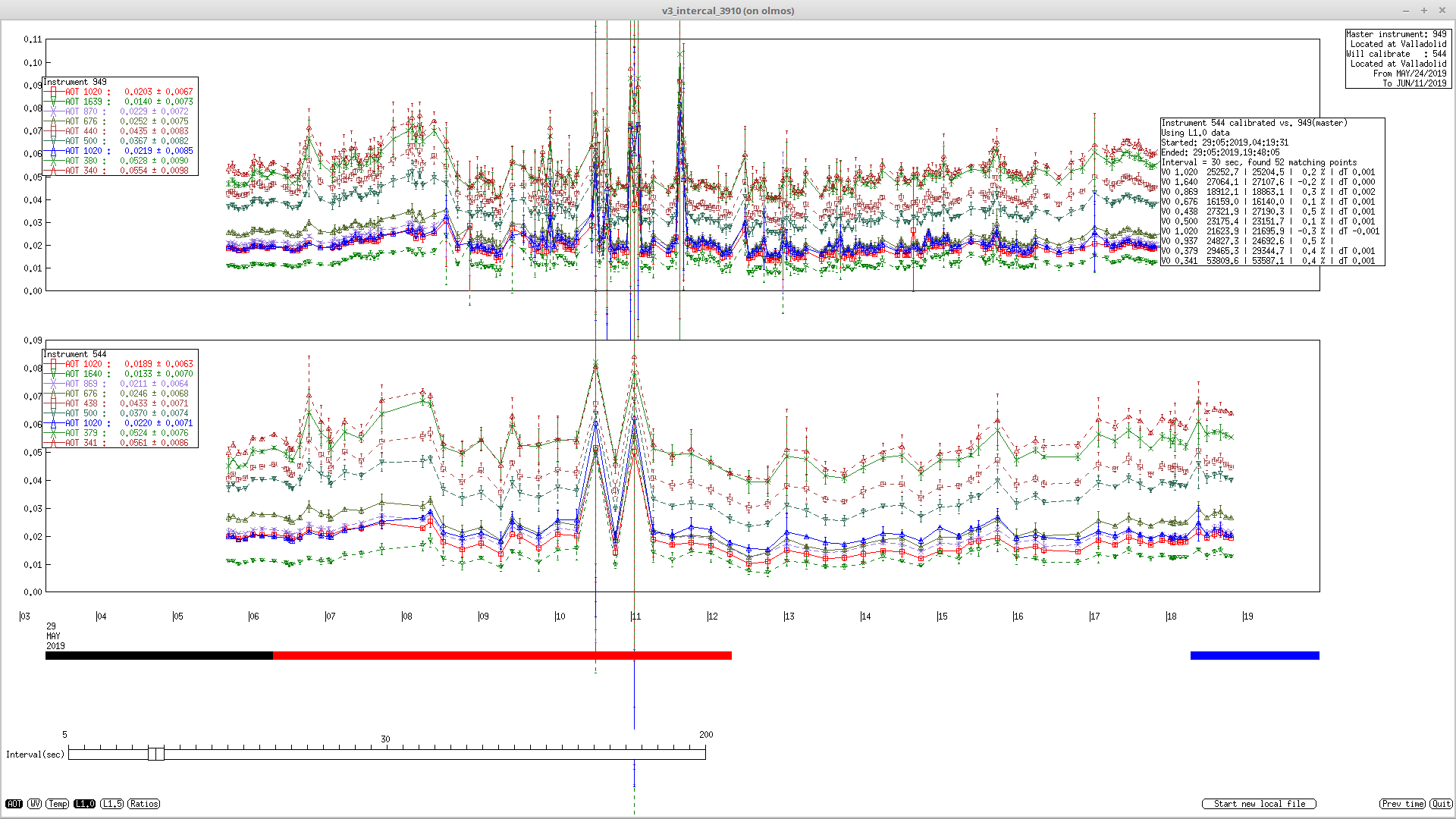Screen dimensions: 1456x819
Task: Click the 11 hour label on the time axis
Action: coord(636,617)
